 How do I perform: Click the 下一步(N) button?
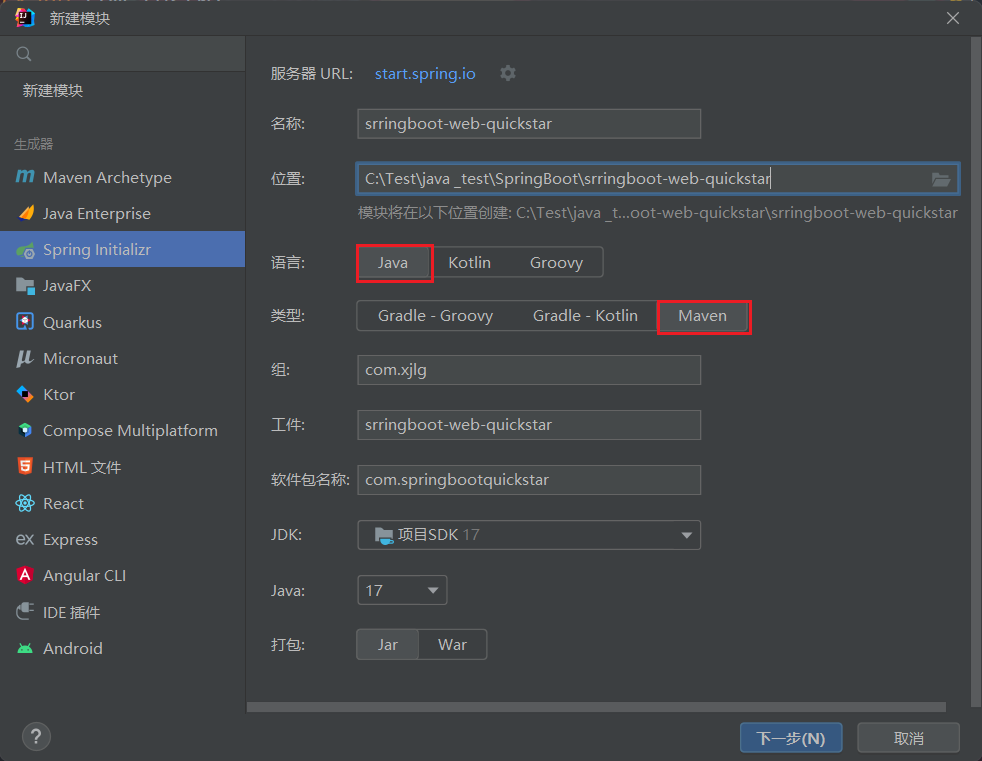(791, 738)
